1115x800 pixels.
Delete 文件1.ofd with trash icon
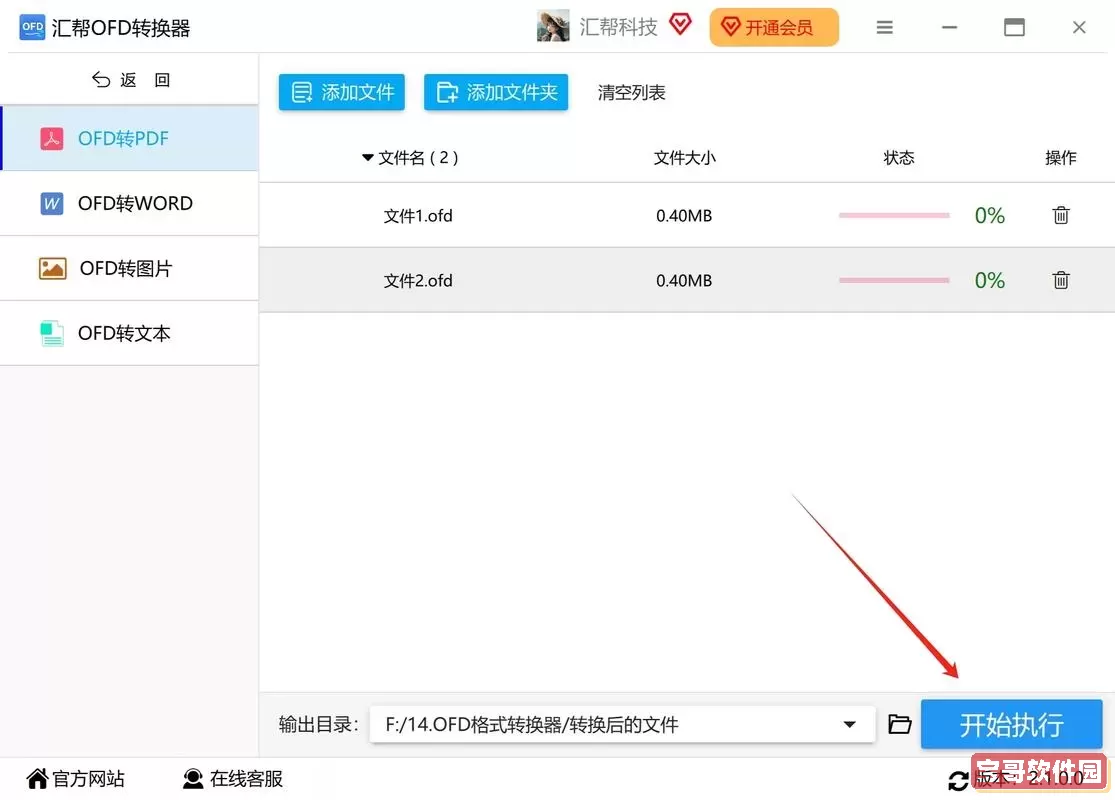[1060, 215]
